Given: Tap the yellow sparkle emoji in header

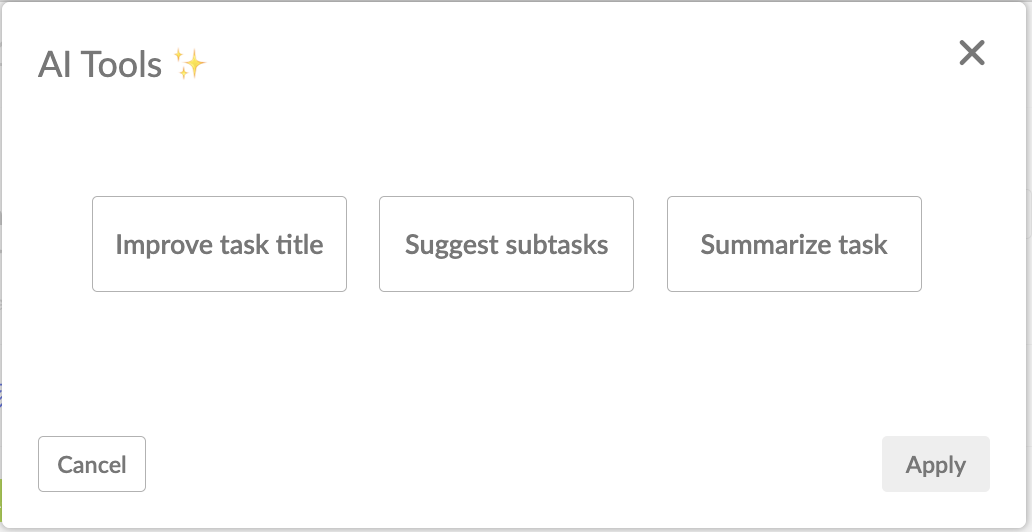Looking at the screenshot, I should [x=189, y=65].
